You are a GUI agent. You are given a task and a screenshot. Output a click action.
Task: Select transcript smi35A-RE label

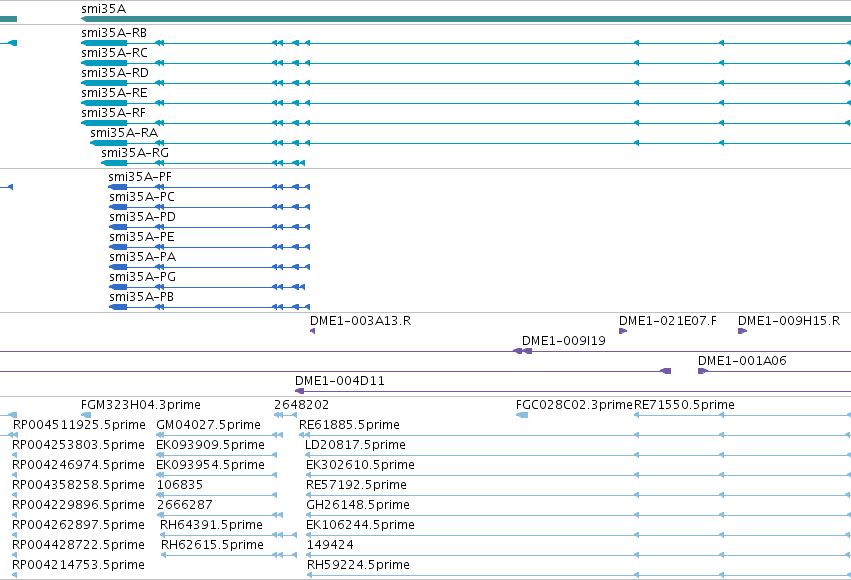pyautogui.click(x=114, y=93)
